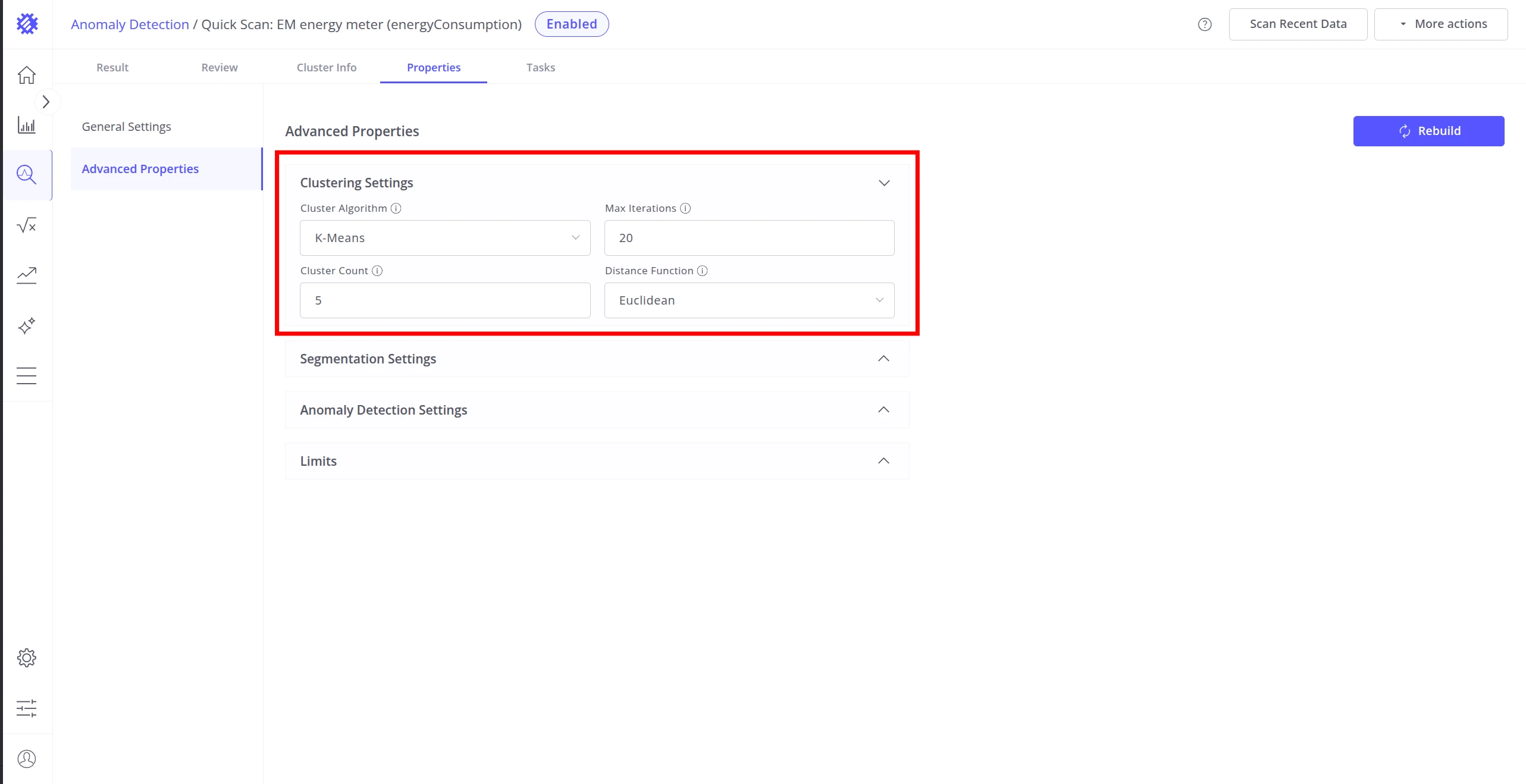This screenshot has height=784, width=1526.
Task: Open the sliders configuration icon
Action: coord(26,708)
